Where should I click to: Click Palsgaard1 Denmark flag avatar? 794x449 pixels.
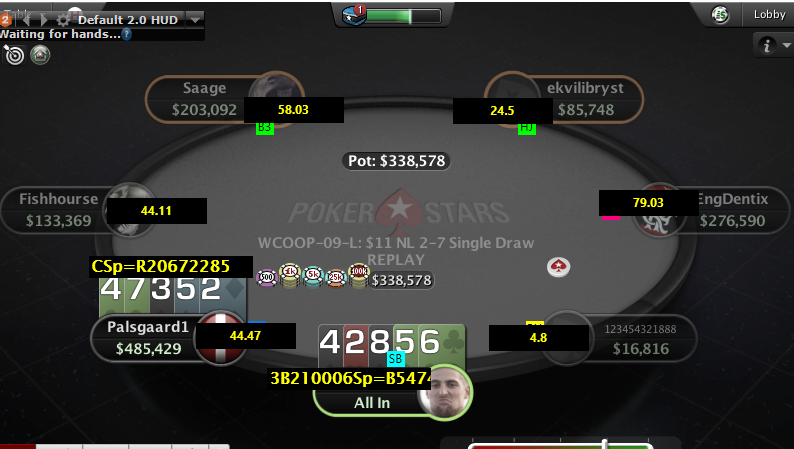219,337
